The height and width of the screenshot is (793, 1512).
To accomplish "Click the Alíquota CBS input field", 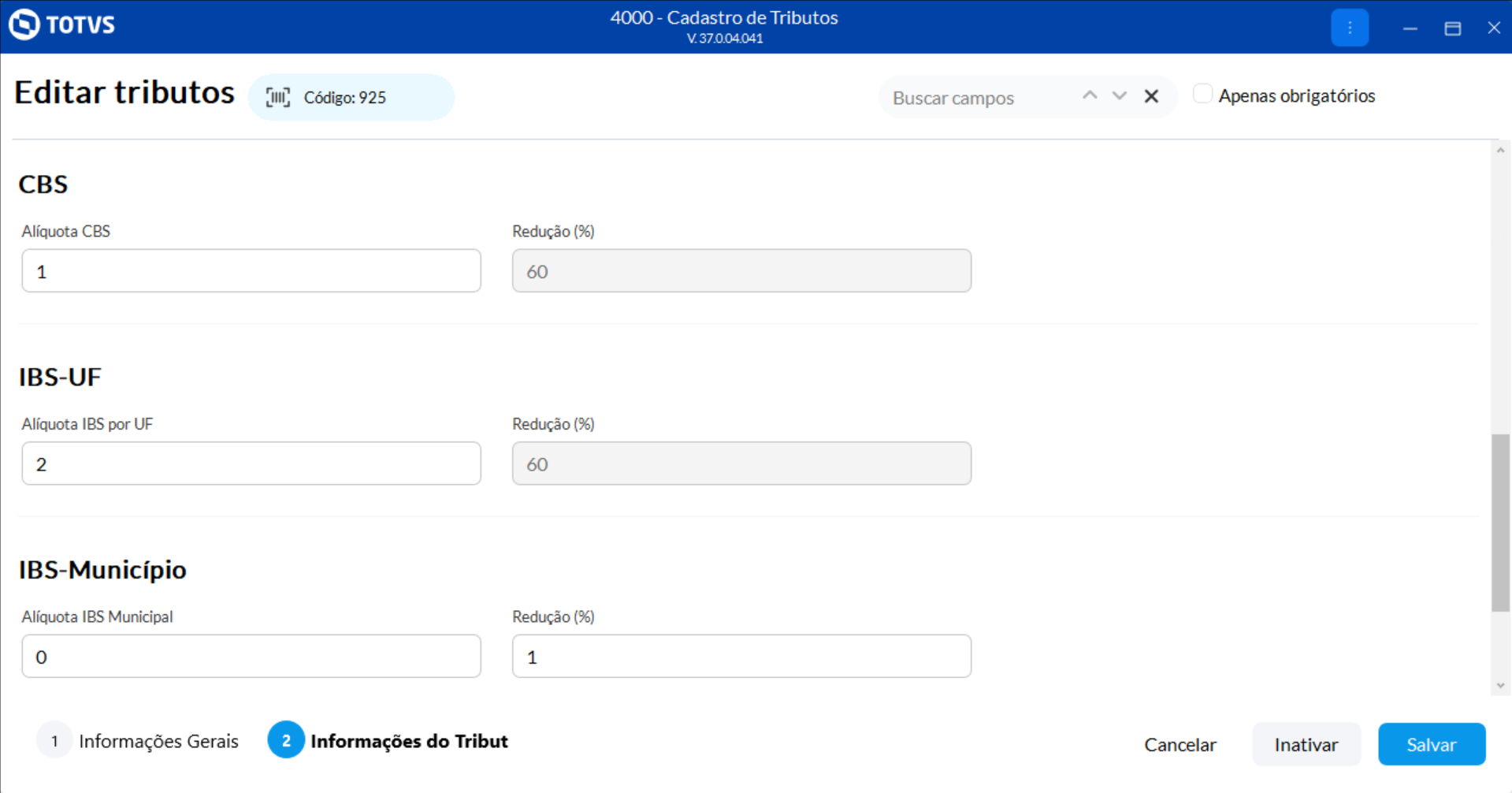I will pyautogui.click(x=251, y=271).
